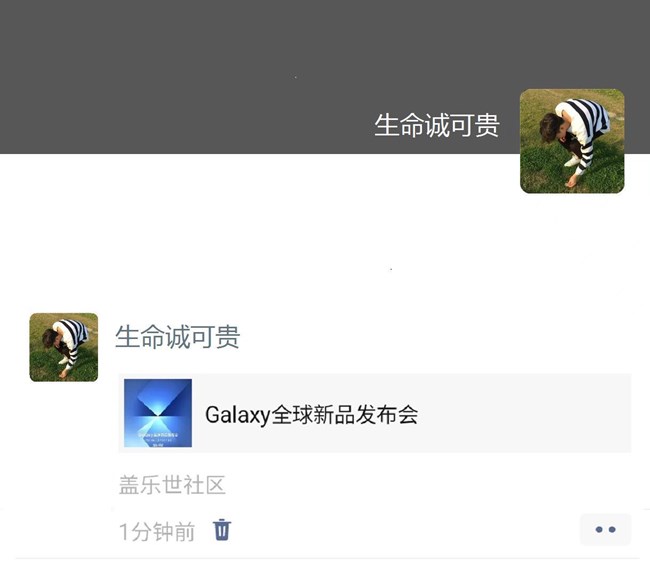Open the Galaxy全球新品发布会 link title

312,415
